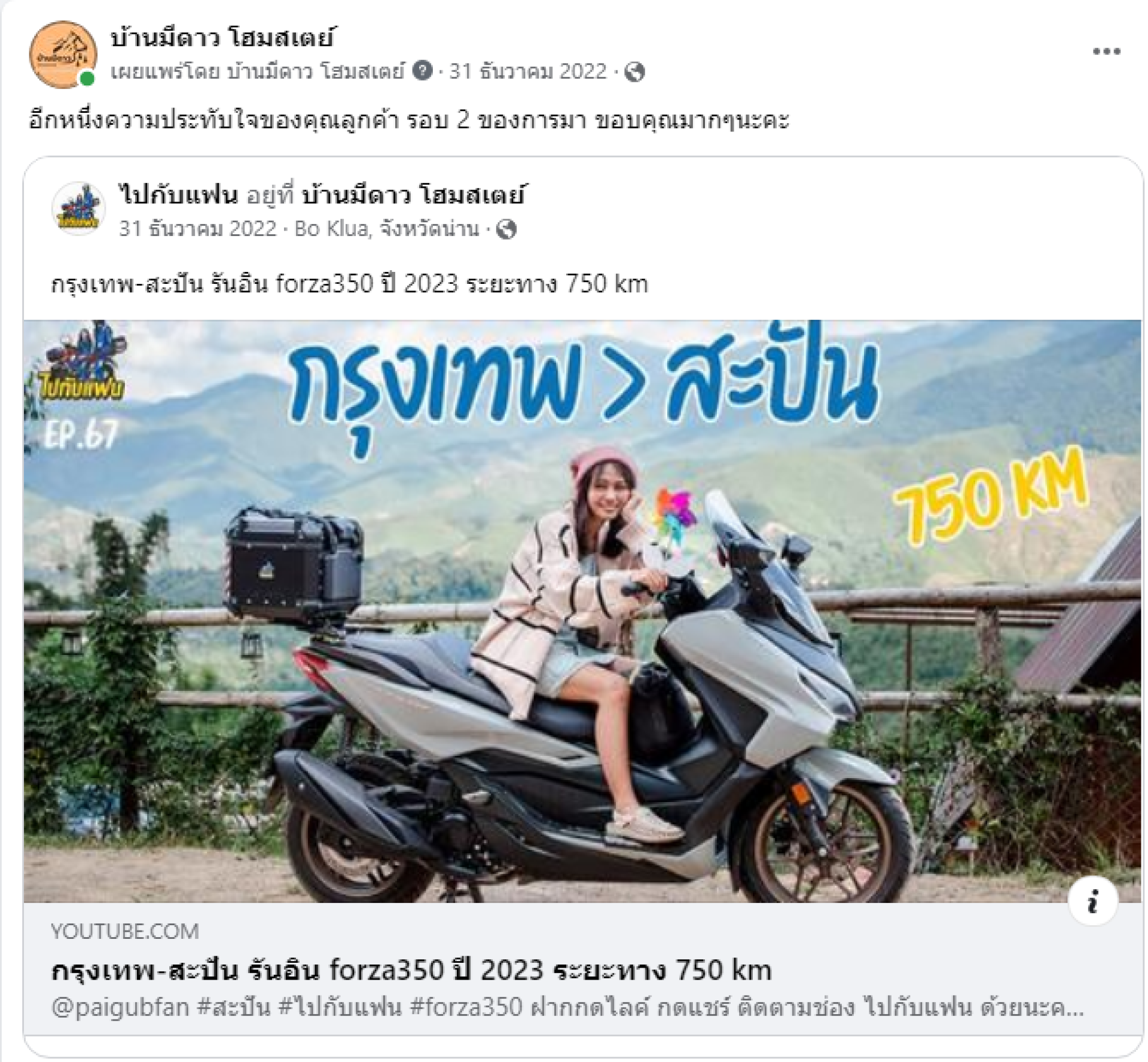This screenshot has height=1062, width=1148.
Task: Click the question mark icon beside publisher name
Action: tap(423, 71)
